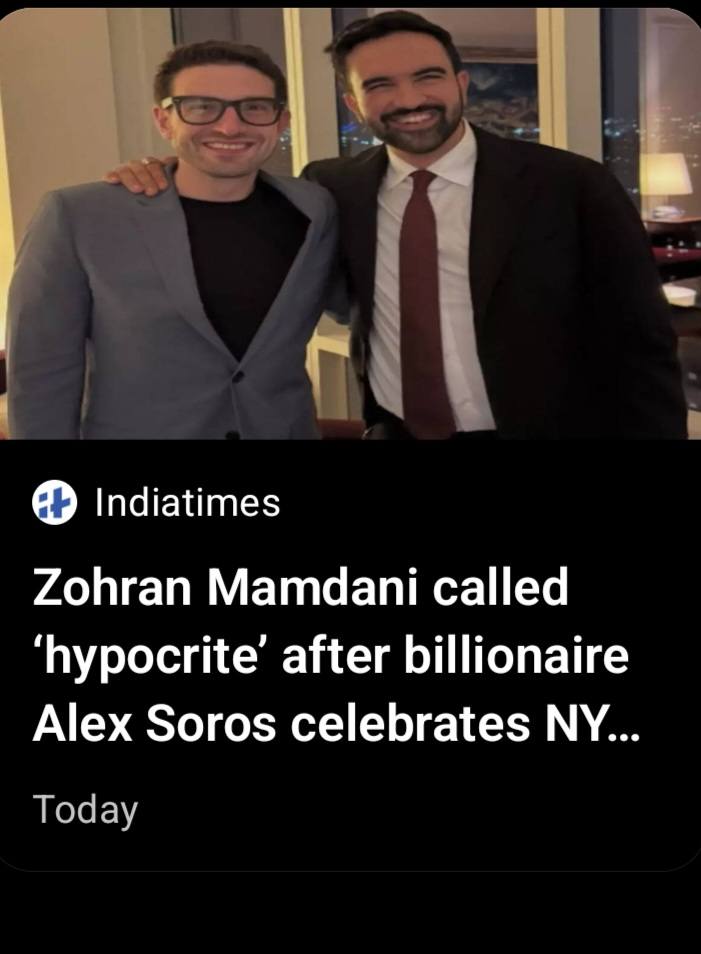Open the Indiatimes source name
This screenshot has width=701, height=954.
tap(187, 503)
